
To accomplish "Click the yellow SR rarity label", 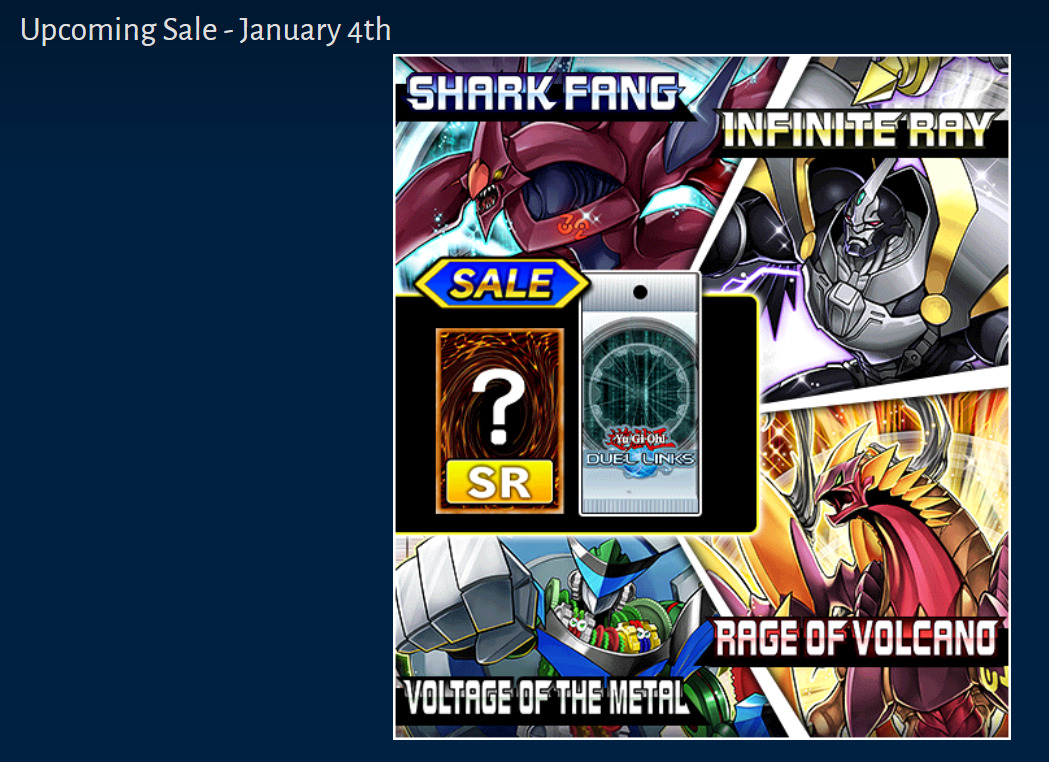I will [500, 482].
